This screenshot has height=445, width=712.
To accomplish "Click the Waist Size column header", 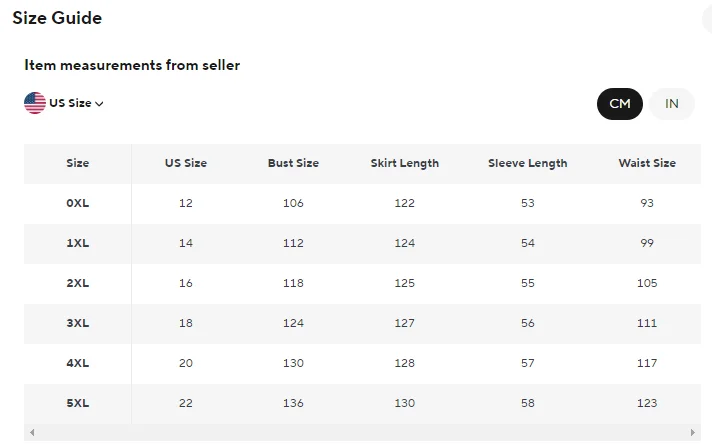I will (647, 163).
